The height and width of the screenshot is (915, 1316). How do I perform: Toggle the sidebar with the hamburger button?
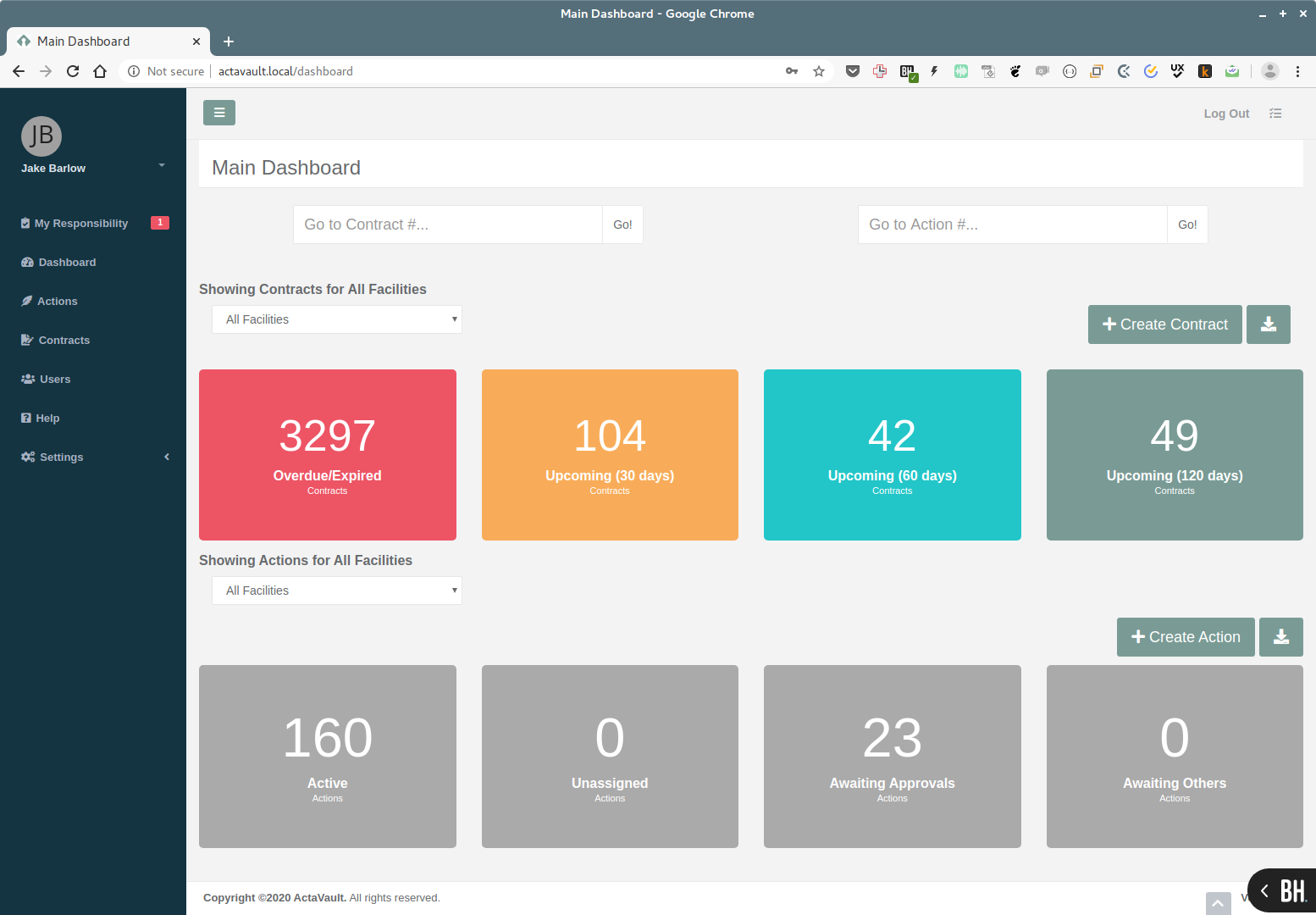coord(219,113)
